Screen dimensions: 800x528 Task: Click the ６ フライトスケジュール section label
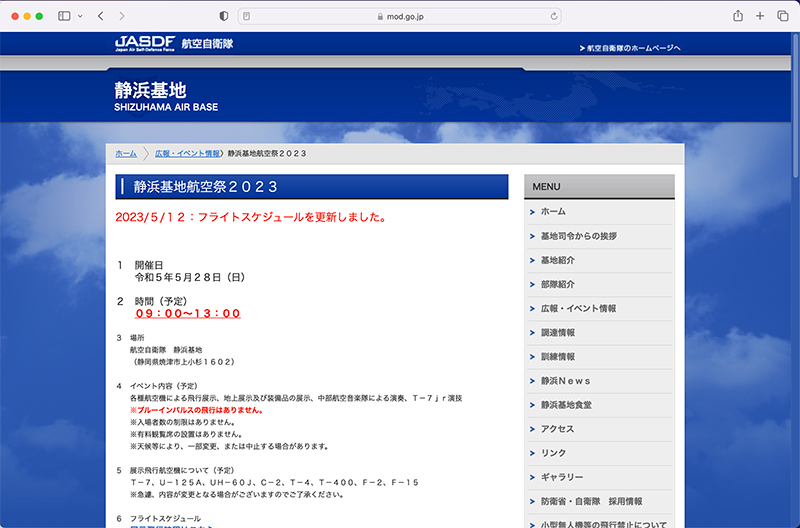tap(159, 519)
